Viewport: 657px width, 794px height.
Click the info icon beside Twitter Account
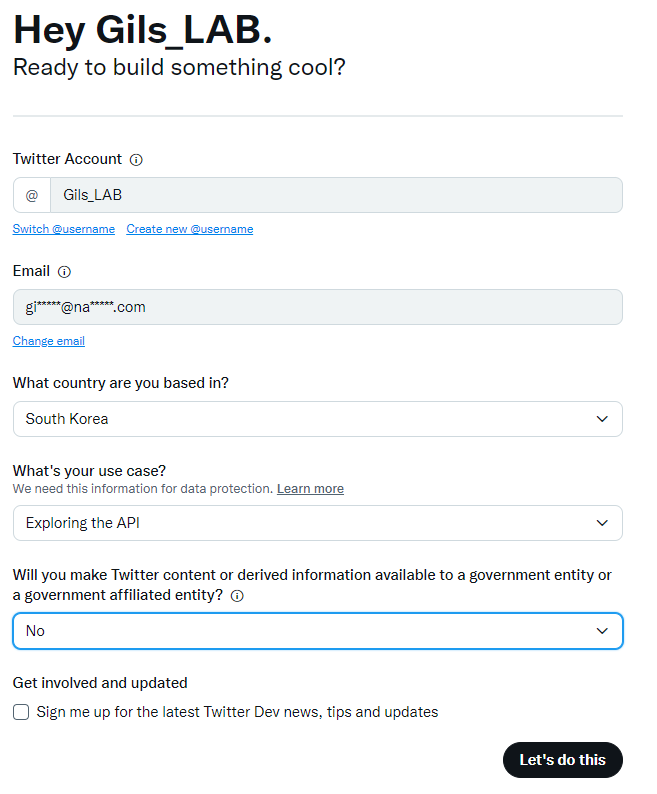coord(137,159)
